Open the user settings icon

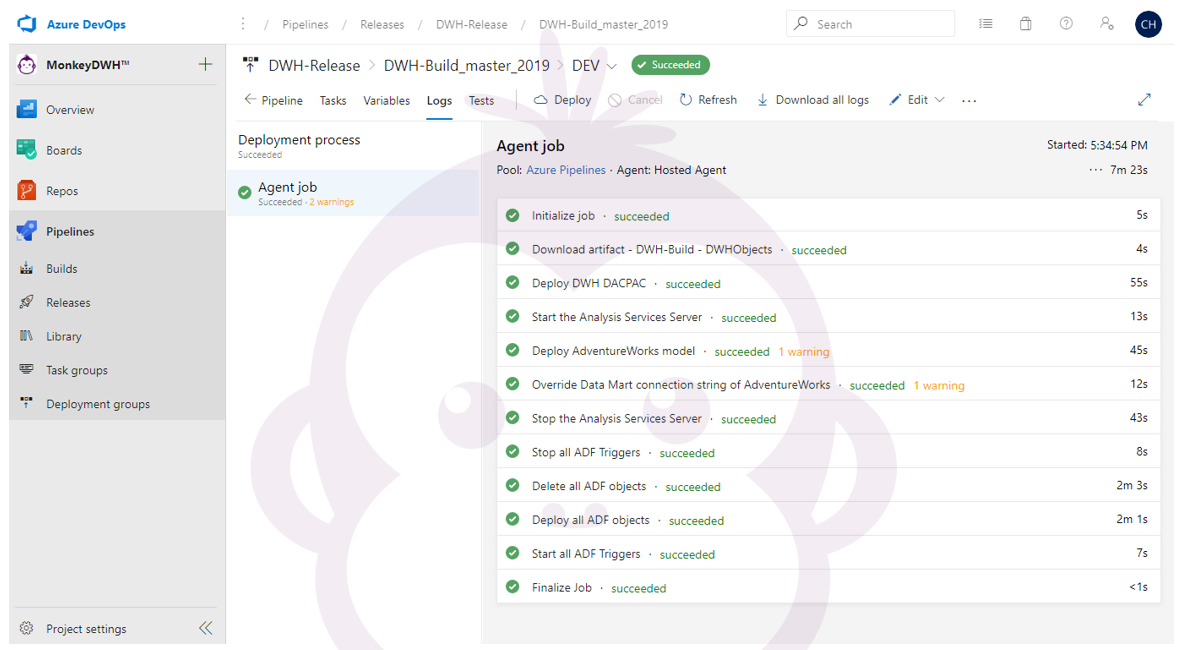(x=1107, y=23)
